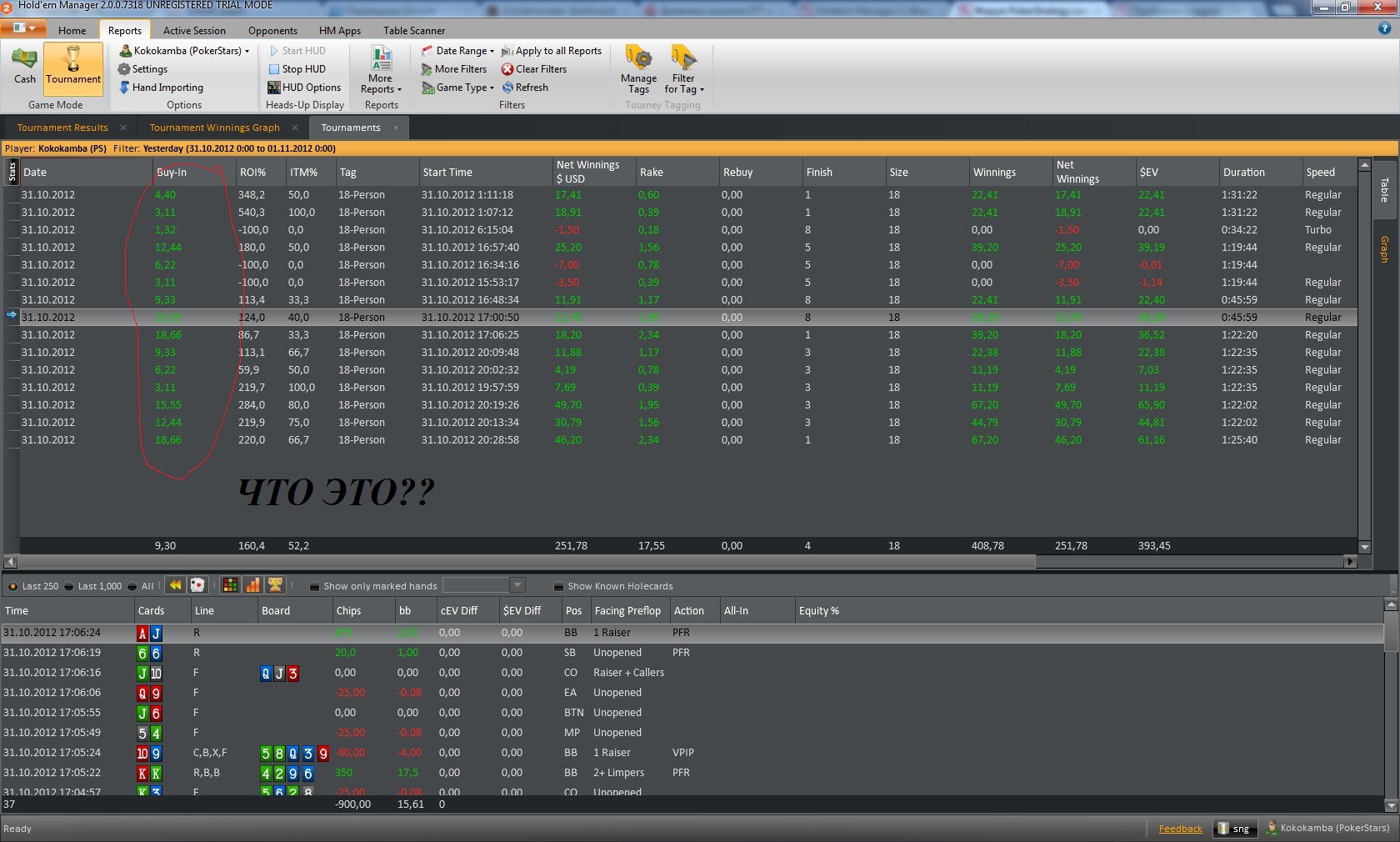
Task: Click the orange bar chart icon
Action: [x=253, y=585]
